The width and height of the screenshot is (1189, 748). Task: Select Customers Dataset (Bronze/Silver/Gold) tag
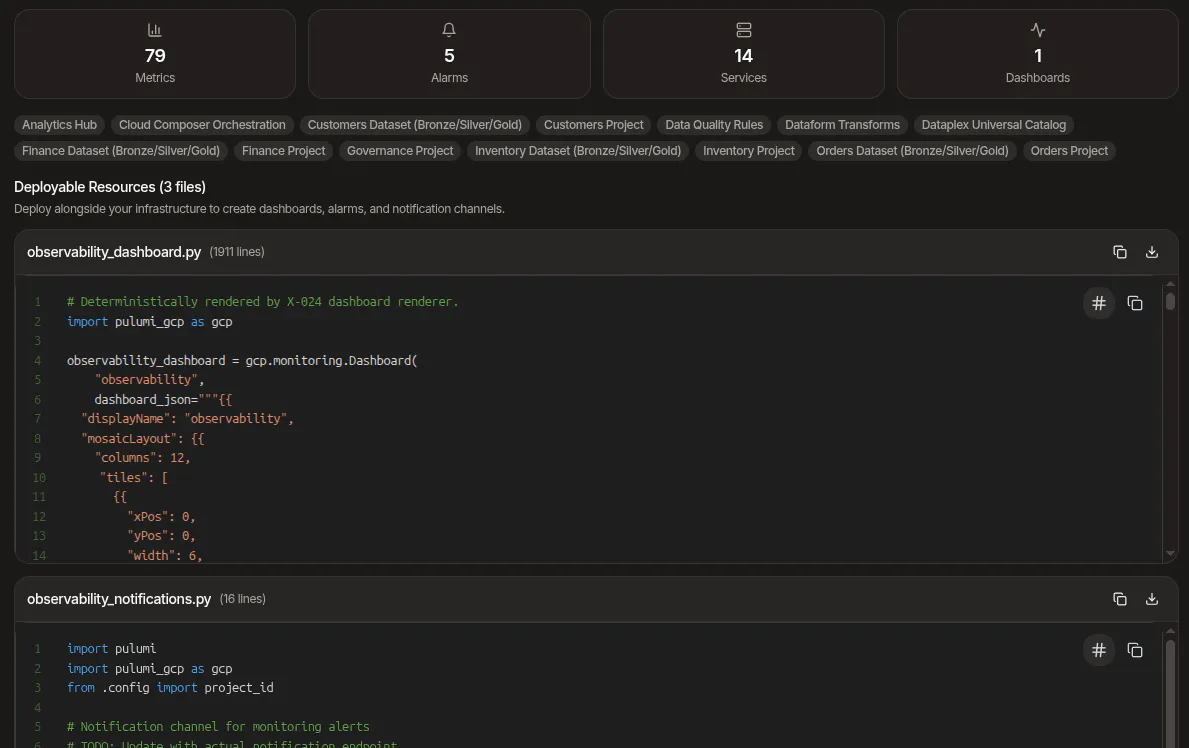[x=415, y=124]
